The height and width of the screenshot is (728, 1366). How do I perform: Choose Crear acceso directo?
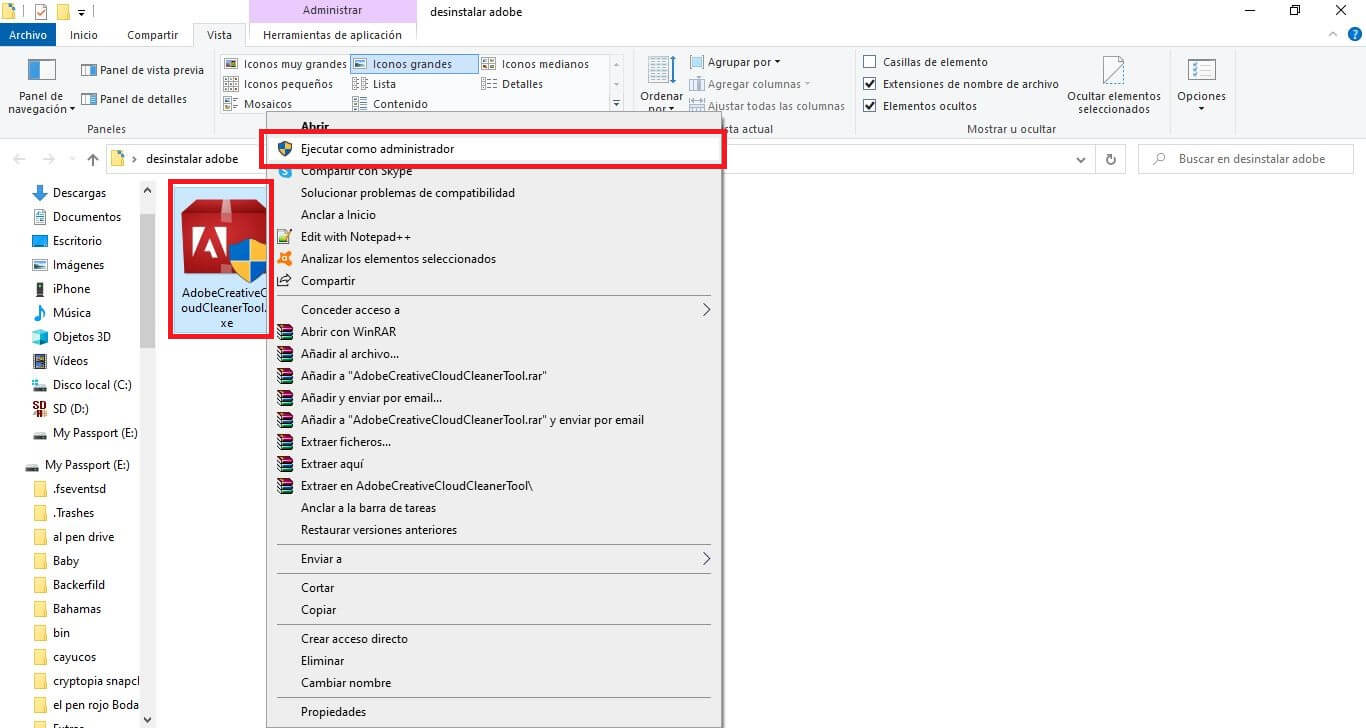pyautogui.click(x=354, y=639)
